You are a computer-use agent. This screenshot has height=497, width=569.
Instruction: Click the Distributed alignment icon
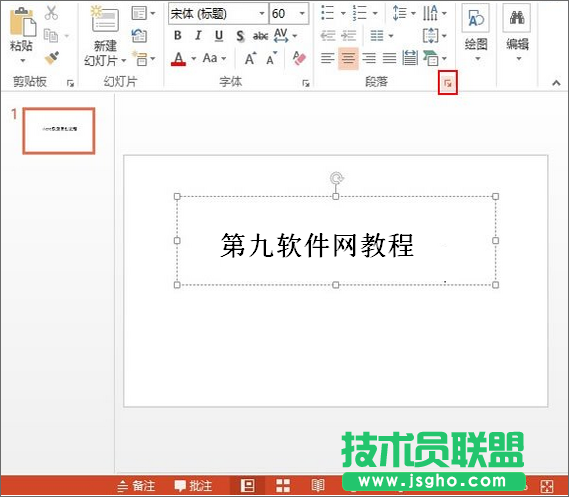pos(410,58)
